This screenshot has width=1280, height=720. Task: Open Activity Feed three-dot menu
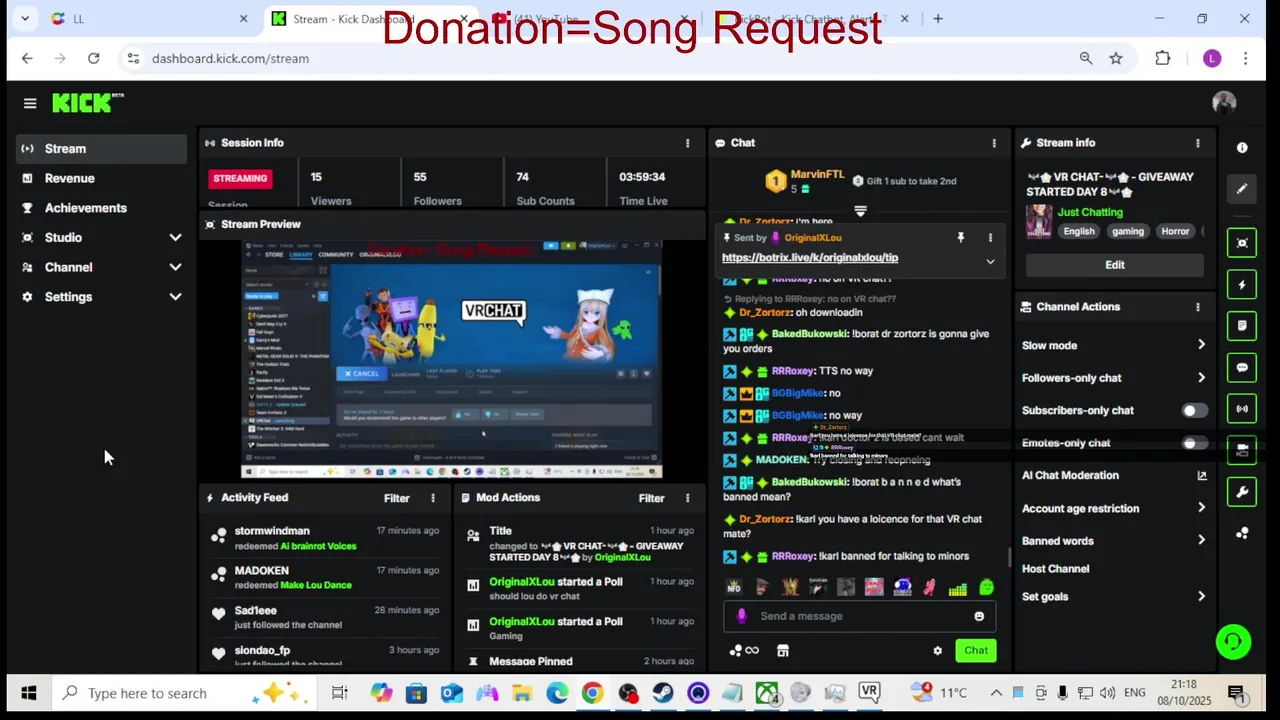(x=433, y=498)
